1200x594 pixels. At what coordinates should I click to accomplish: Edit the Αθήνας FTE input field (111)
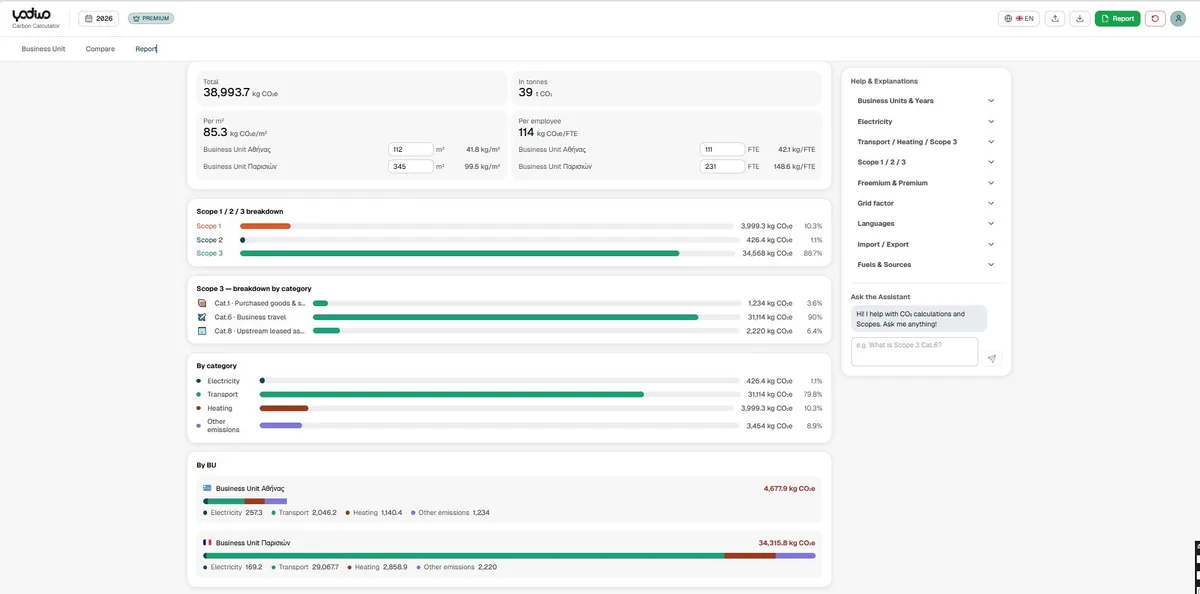722,149
